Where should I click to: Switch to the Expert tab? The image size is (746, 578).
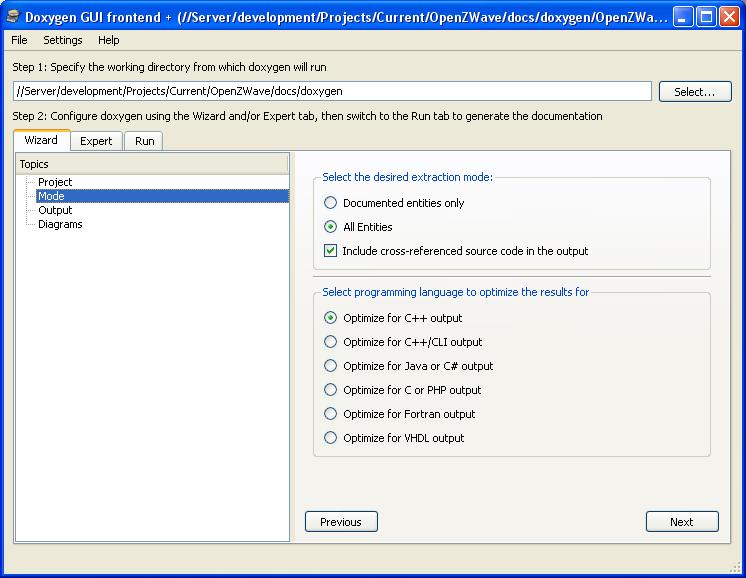point(96,141)
